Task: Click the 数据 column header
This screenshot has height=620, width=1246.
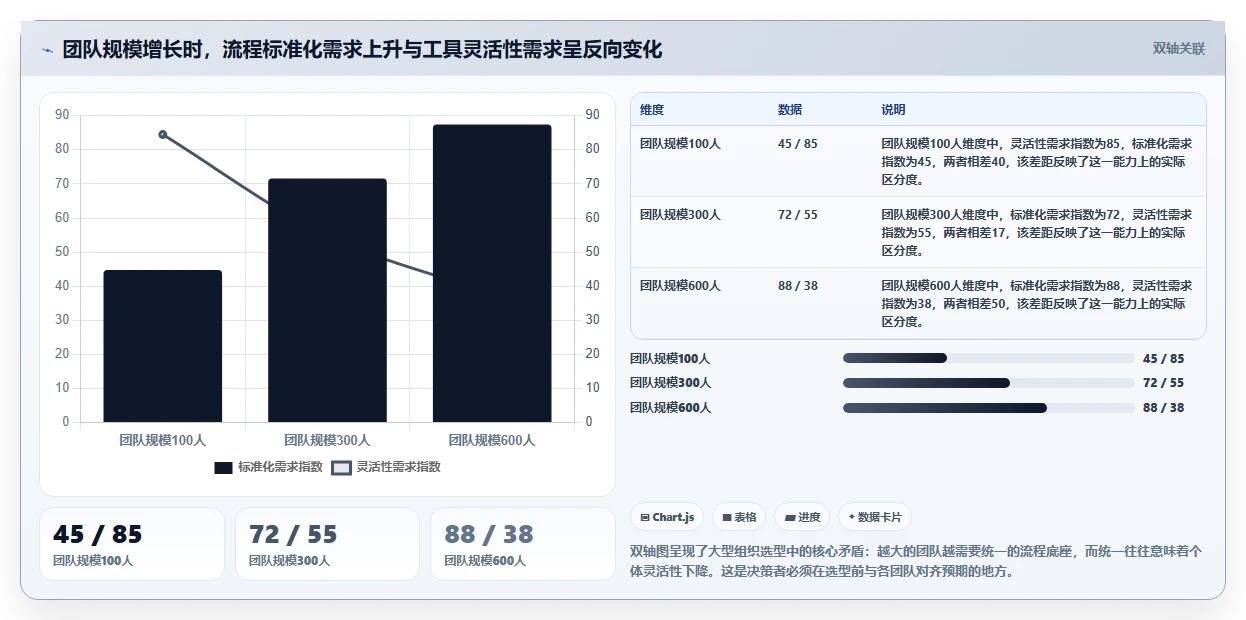Action: pos(790,110)
